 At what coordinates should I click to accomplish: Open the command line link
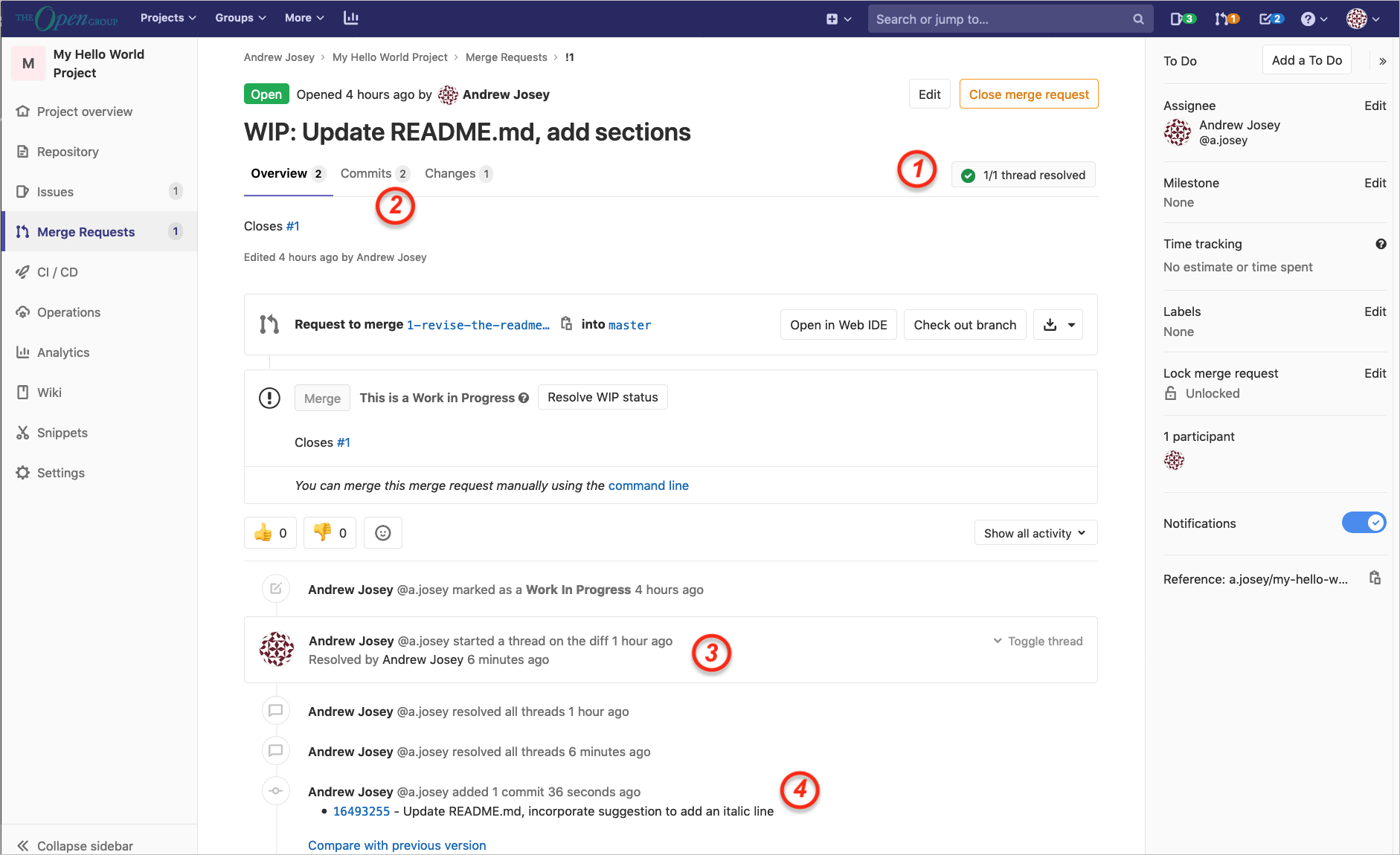[649, 485]
